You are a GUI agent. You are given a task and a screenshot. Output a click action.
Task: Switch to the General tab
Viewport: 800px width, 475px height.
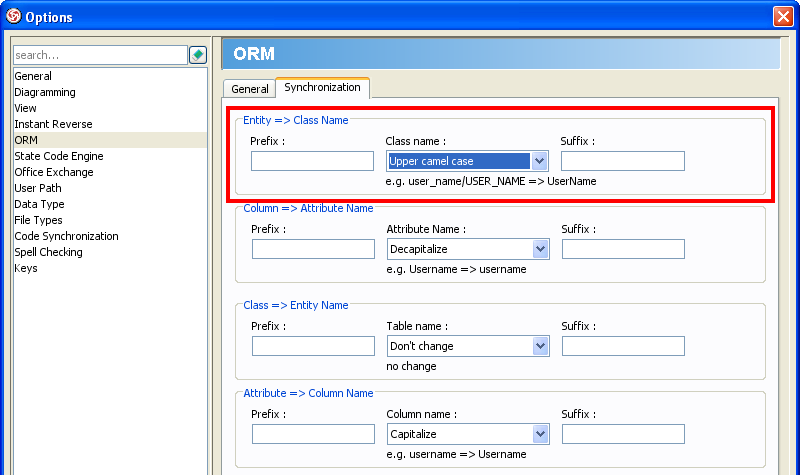(249, 89)
